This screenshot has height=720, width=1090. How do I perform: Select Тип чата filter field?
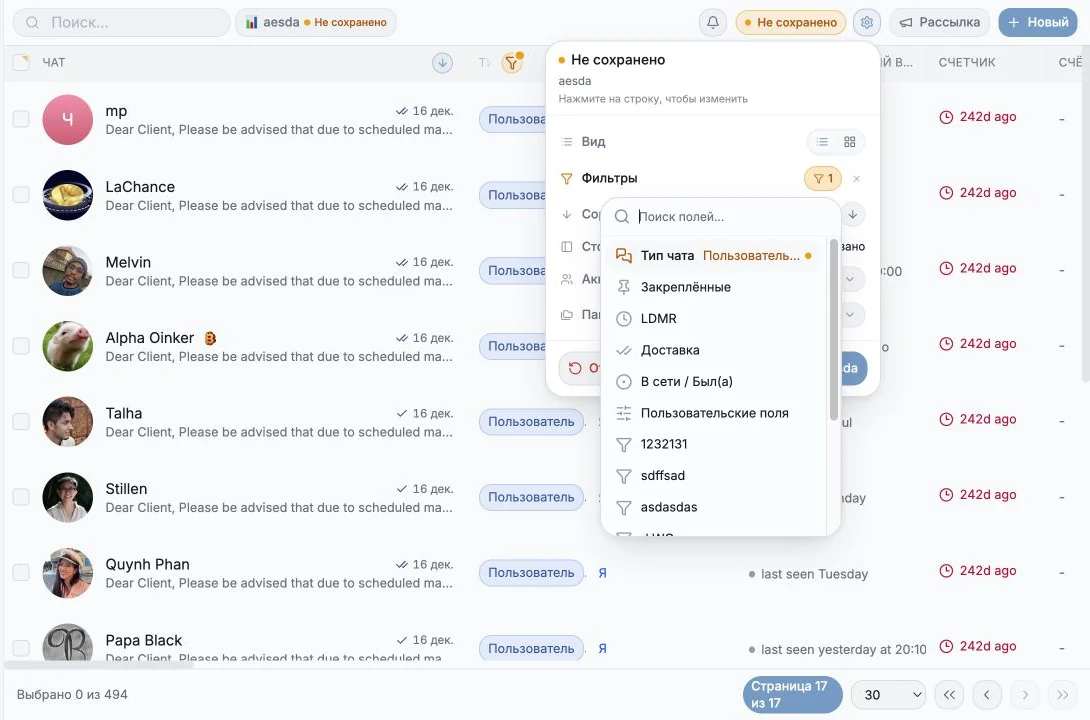(714, 256)
